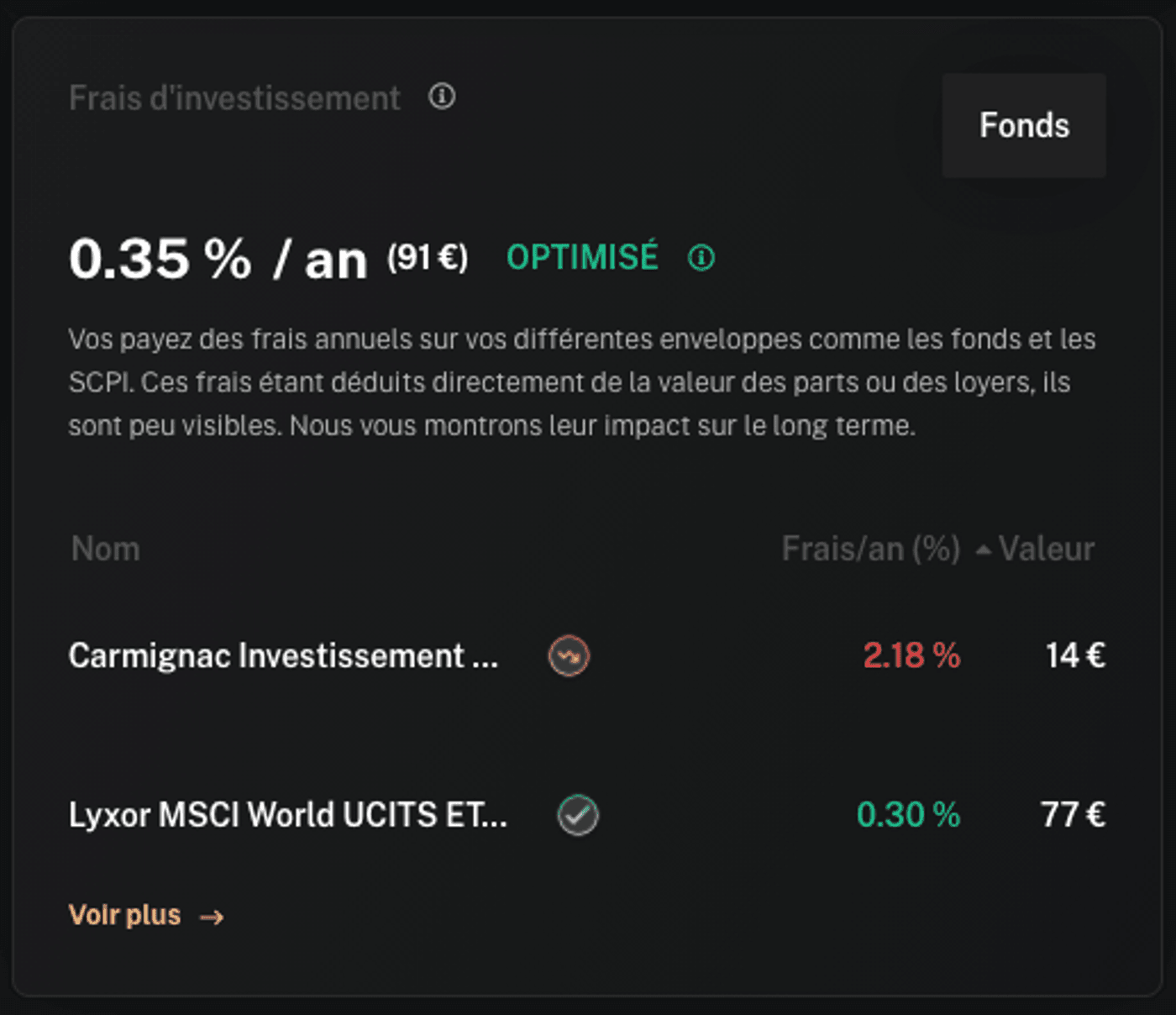This screenshot has height=1015, width=1176.
Task: Click the arrow icon after Voir plus
Action: point(212,917)
